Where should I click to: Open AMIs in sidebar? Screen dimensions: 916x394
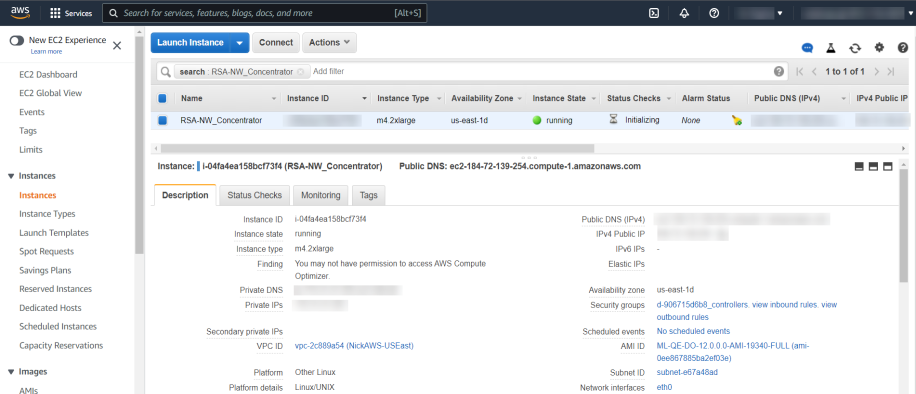coord(29,390)
